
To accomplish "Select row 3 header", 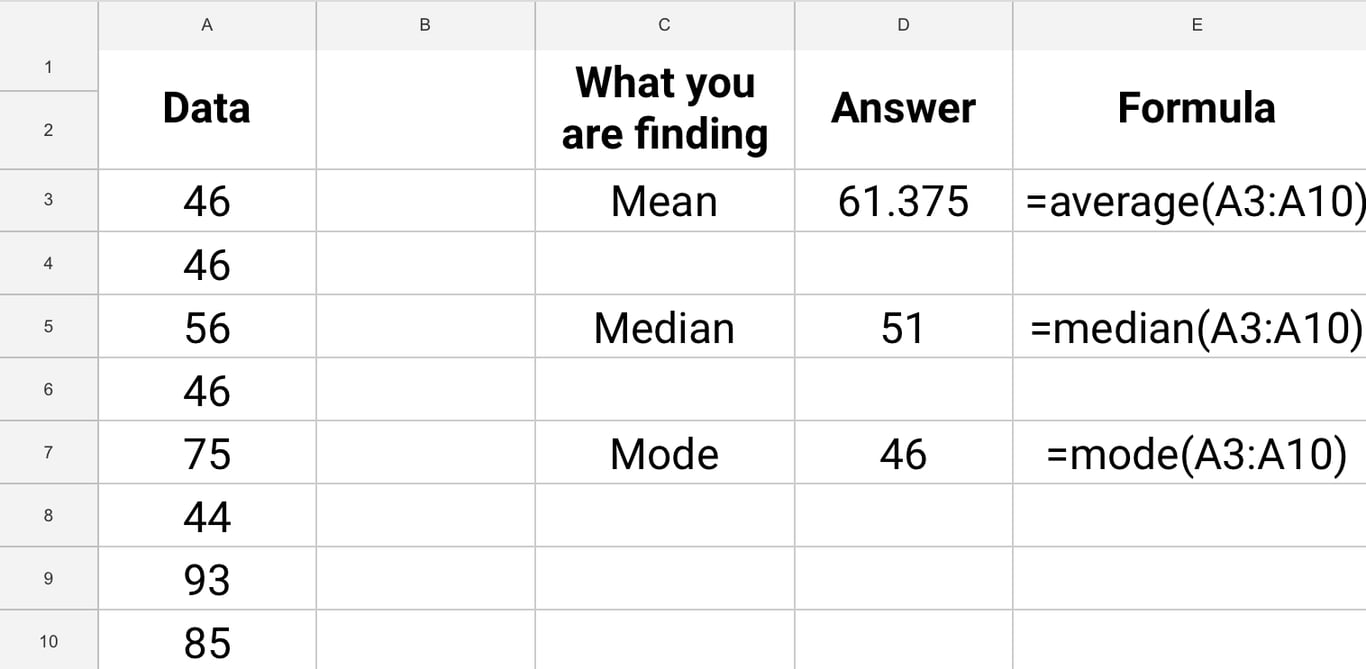I will (x=49, y=200).
